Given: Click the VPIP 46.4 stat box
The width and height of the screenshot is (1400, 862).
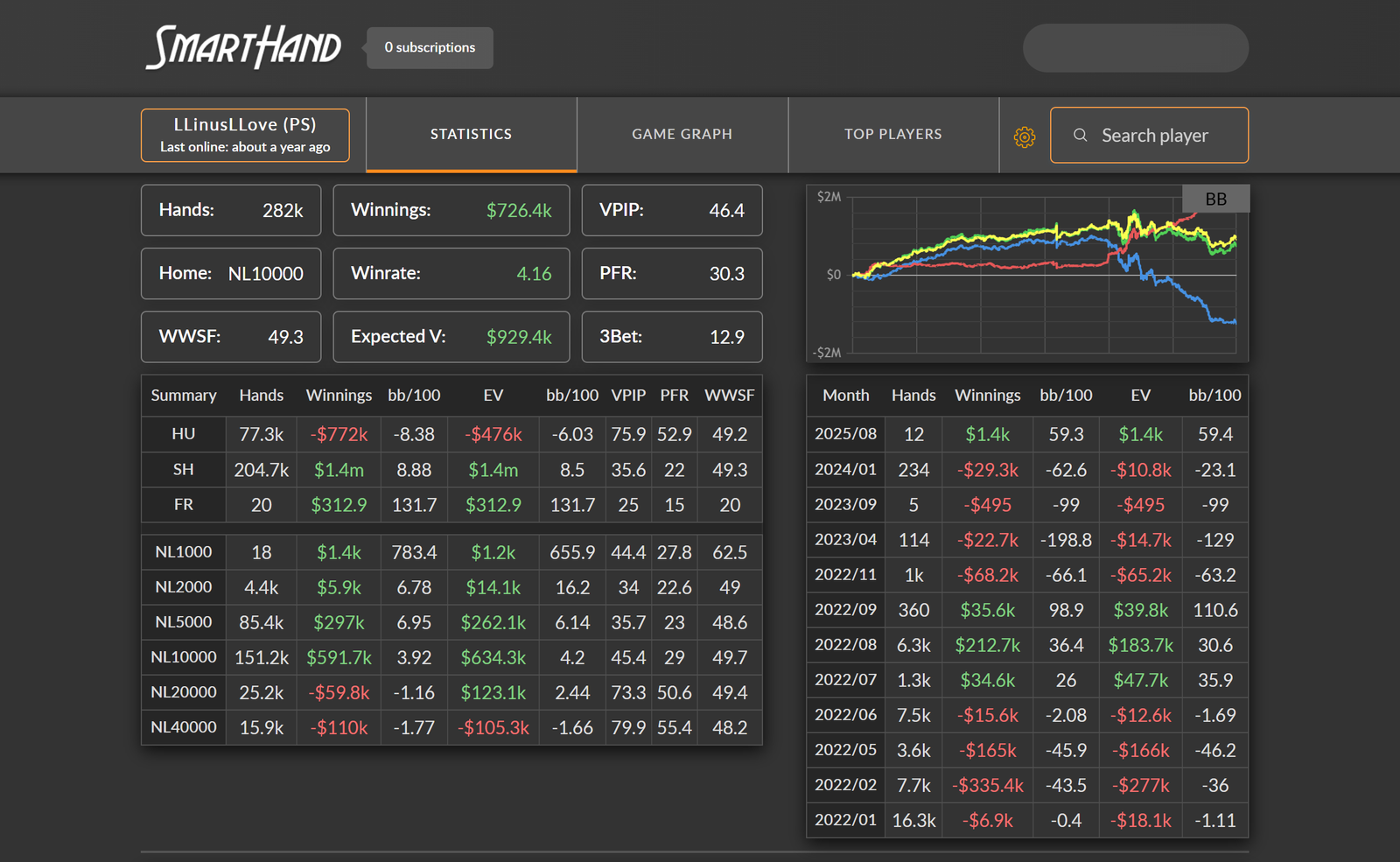Looking at the screenshot, I should pyautogui.click(x=672, y=210).
